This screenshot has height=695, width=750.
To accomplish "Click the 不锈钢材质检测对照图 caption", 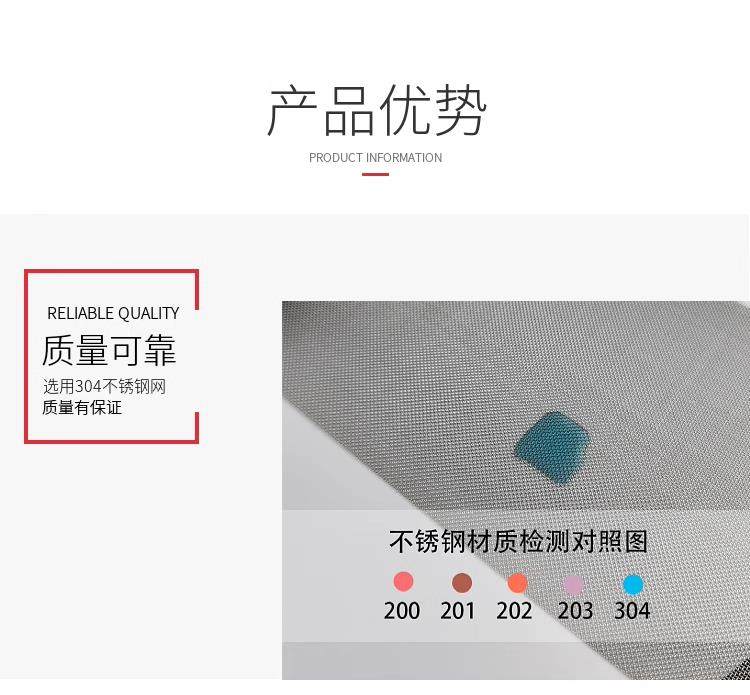I will point(518,541).
